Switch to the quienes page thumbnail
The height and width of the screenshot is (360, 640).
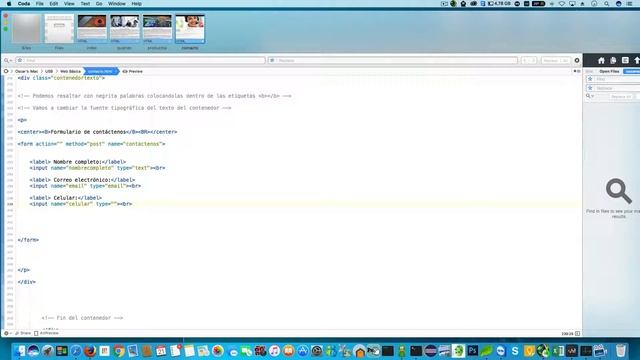pos(124,29)
